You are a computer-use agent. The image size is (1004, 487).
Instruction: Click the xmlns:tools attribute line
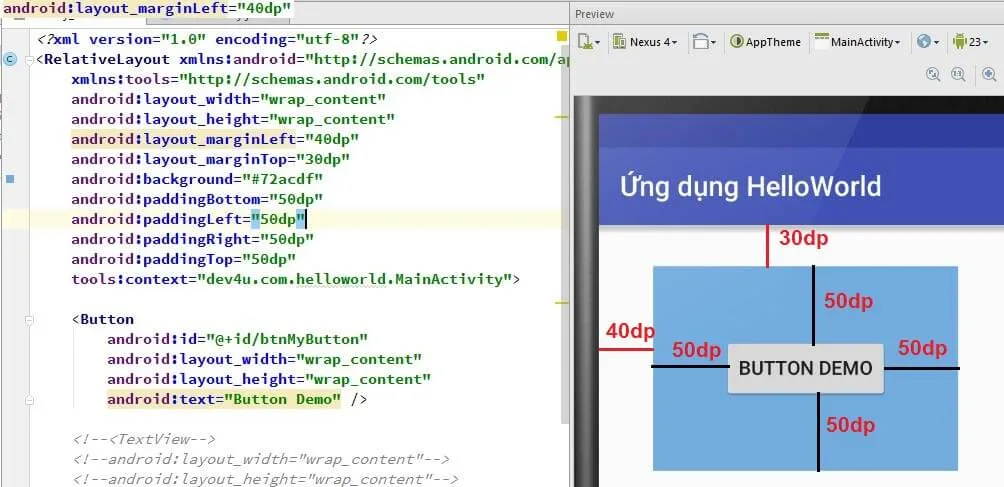(278, 79)
